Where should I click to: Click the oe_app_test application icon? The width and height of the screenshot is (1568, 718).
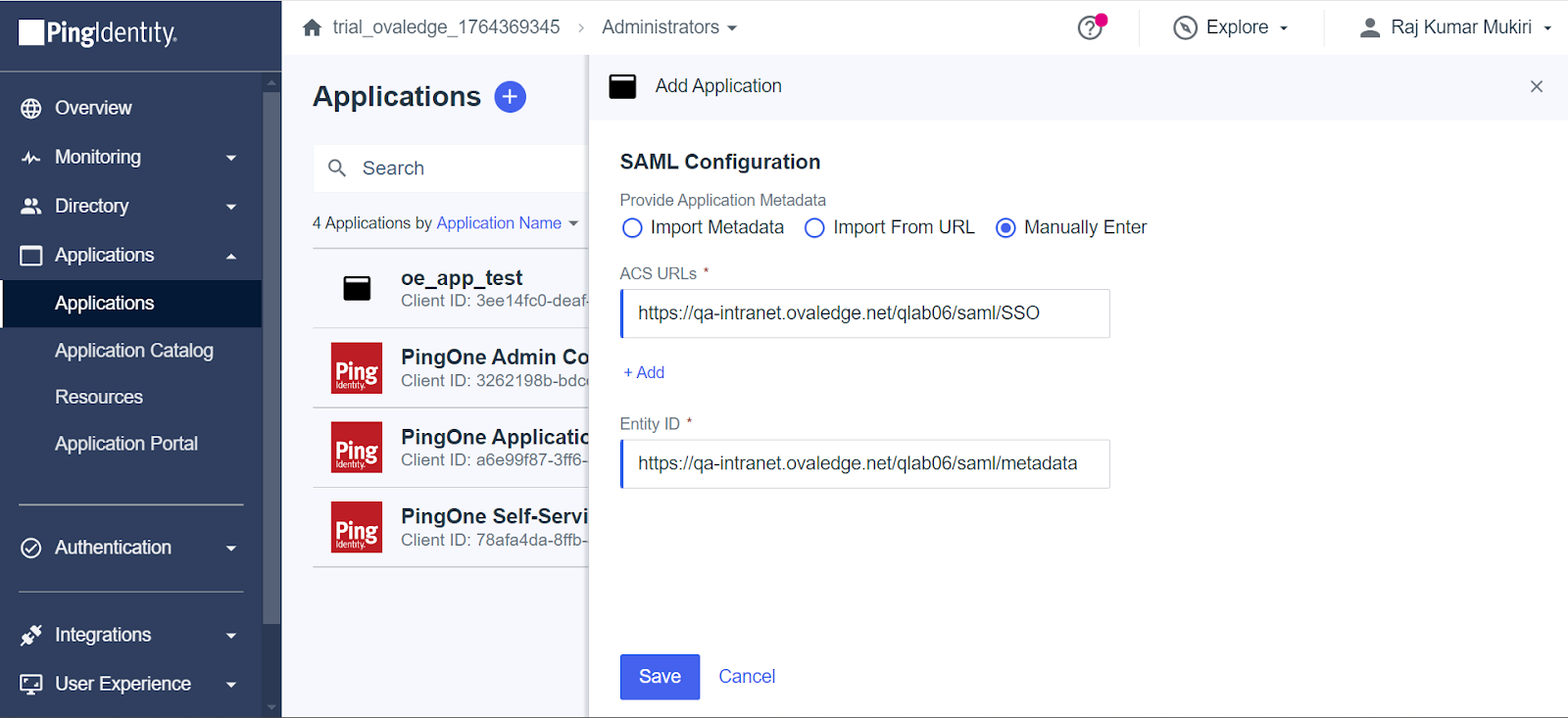357,288
